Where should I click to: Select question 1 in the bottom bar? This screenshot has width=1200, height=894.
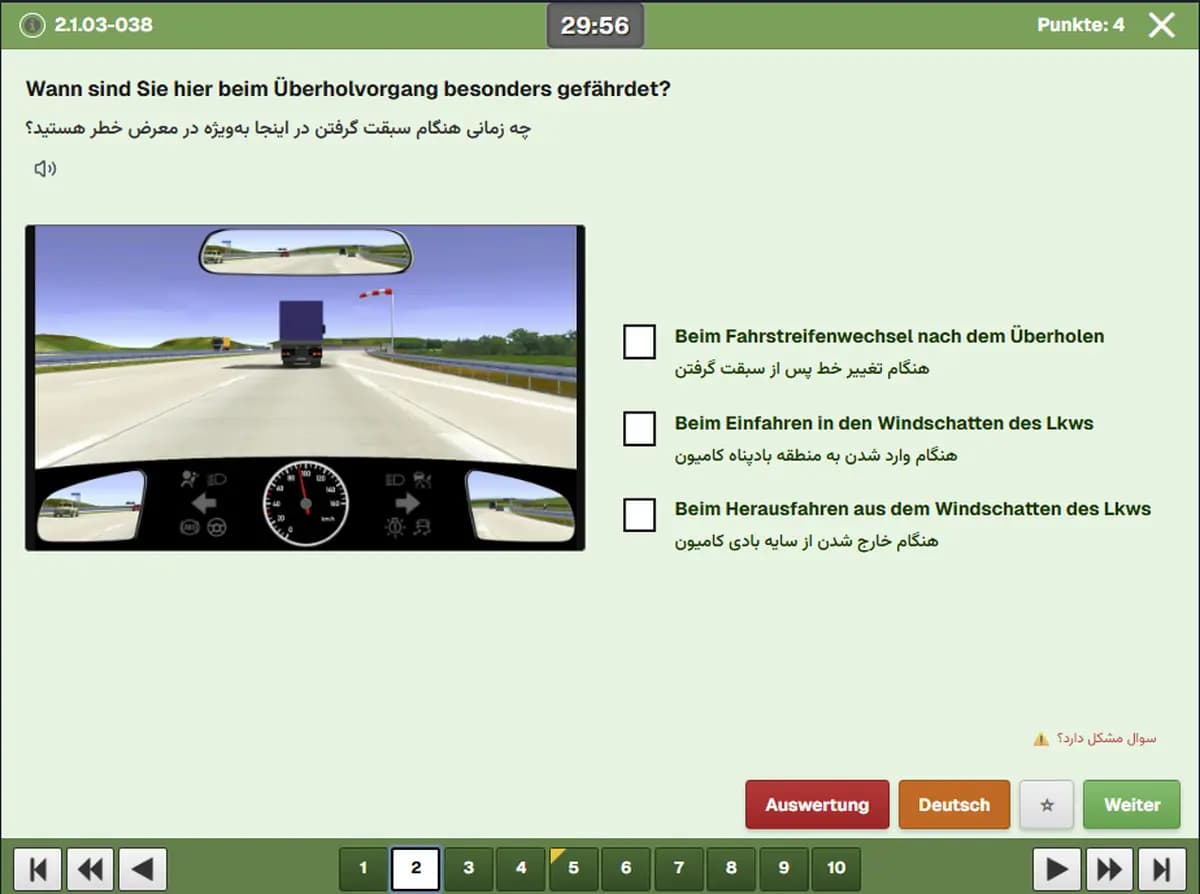tap(363, 868)
